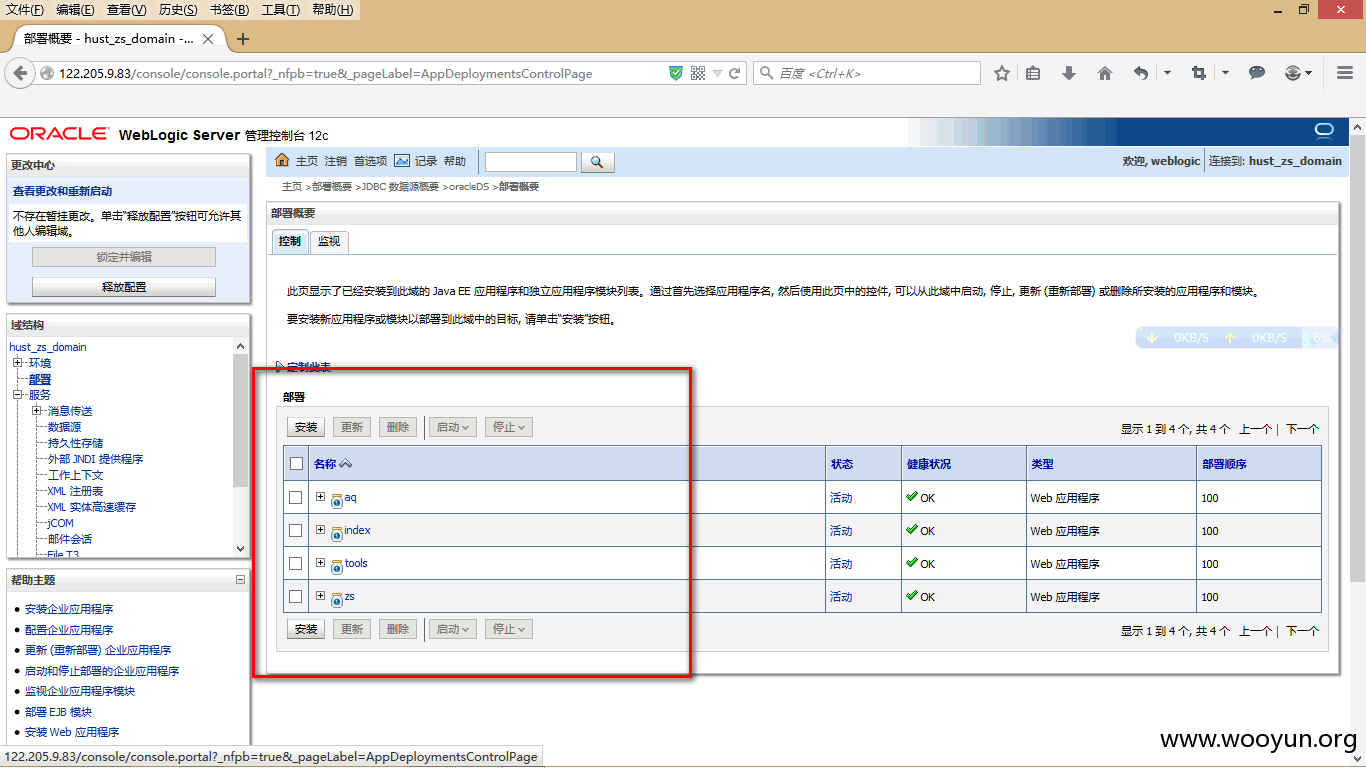Open the top 停止 dropdown button

point(509,427)
